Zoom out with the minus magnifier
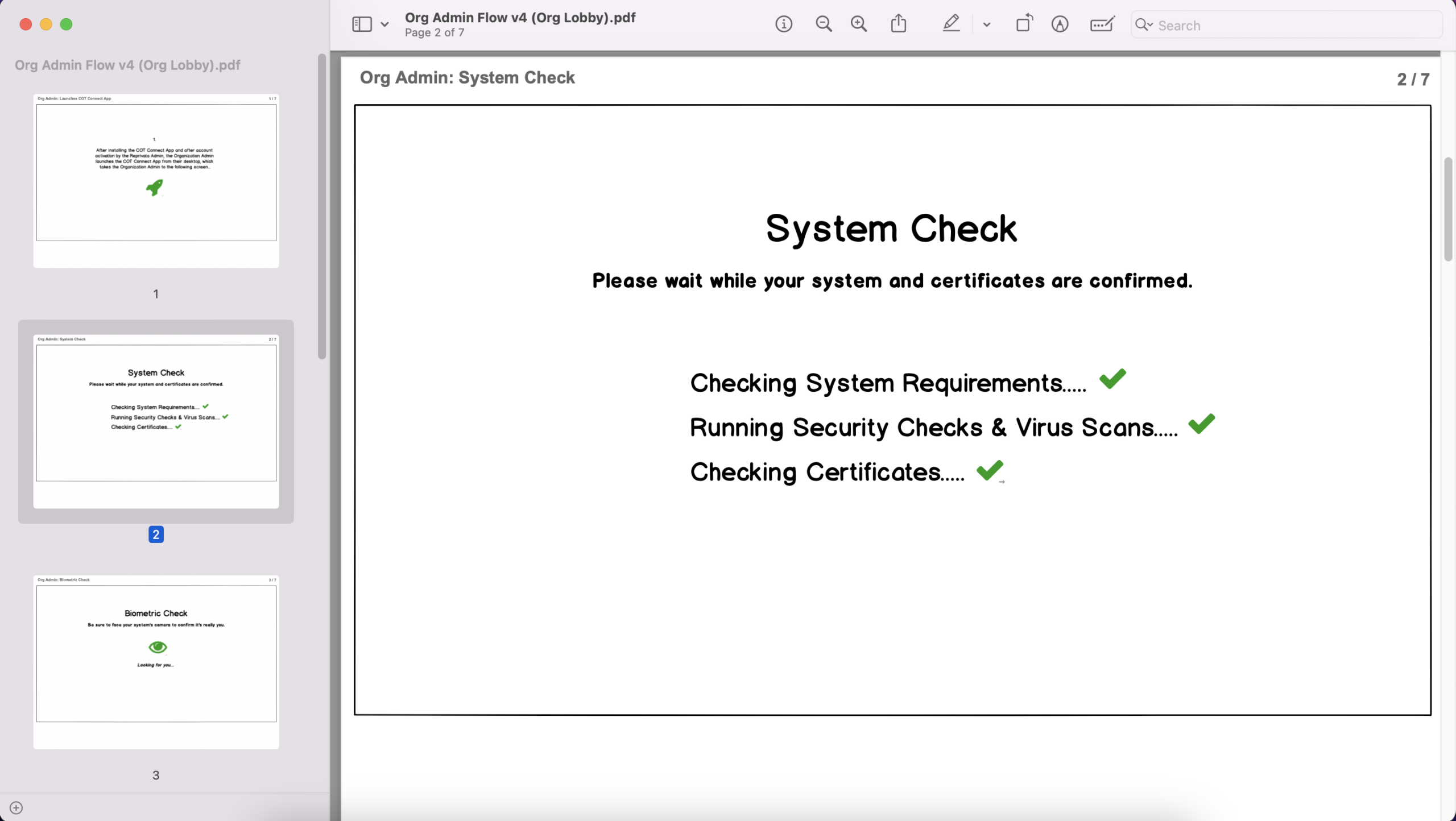The height and width of the screenshot is (821, 1456). pyautogui.click(x=824, y=24)
